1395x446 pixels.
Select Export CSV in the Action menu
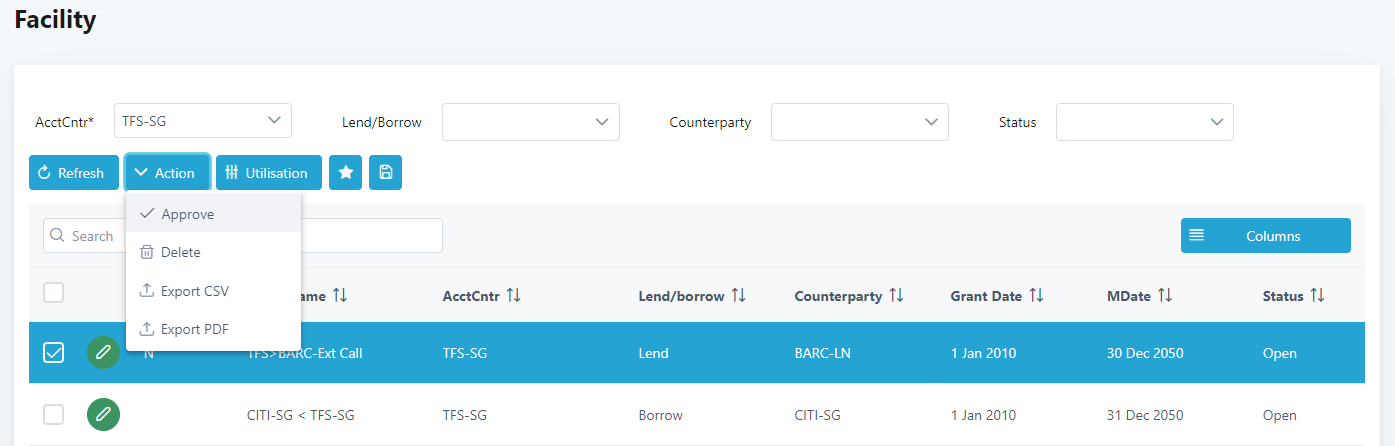[x=194, y=291]
